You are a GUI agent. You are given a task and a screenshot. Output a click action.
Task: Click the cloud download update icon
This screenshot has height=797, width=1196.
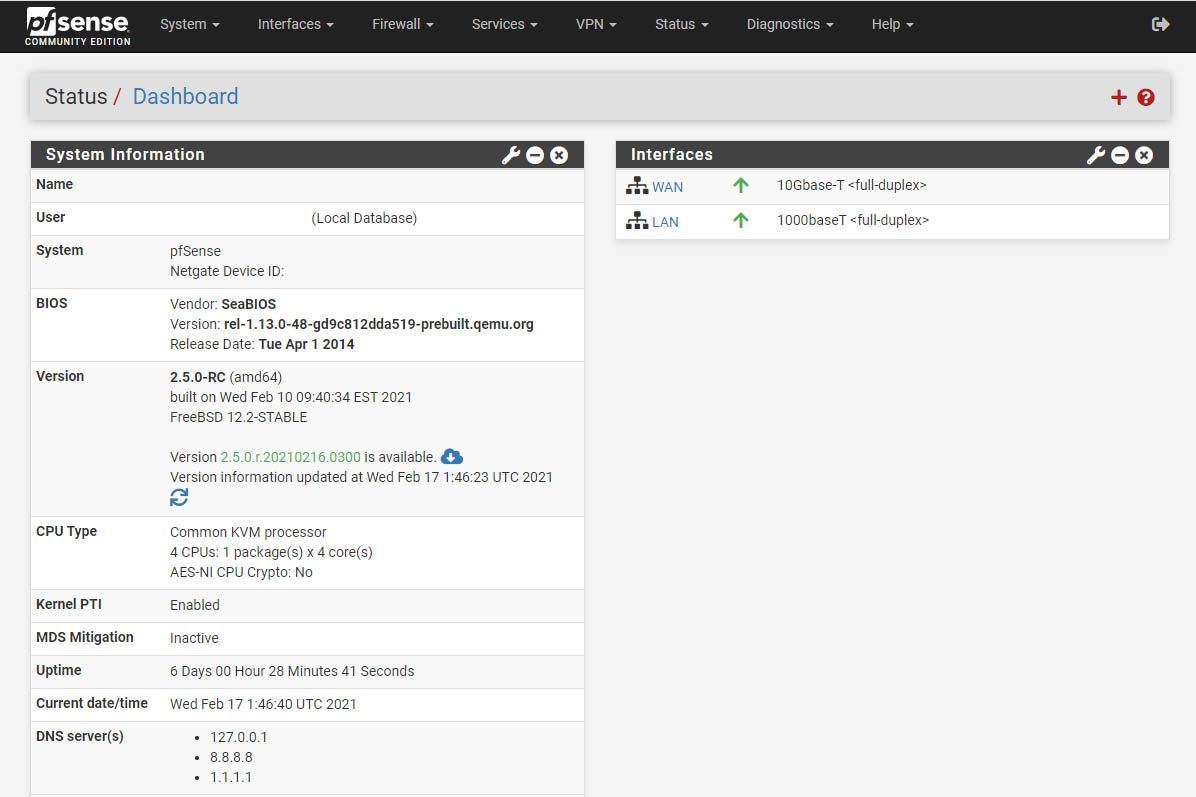452,456
